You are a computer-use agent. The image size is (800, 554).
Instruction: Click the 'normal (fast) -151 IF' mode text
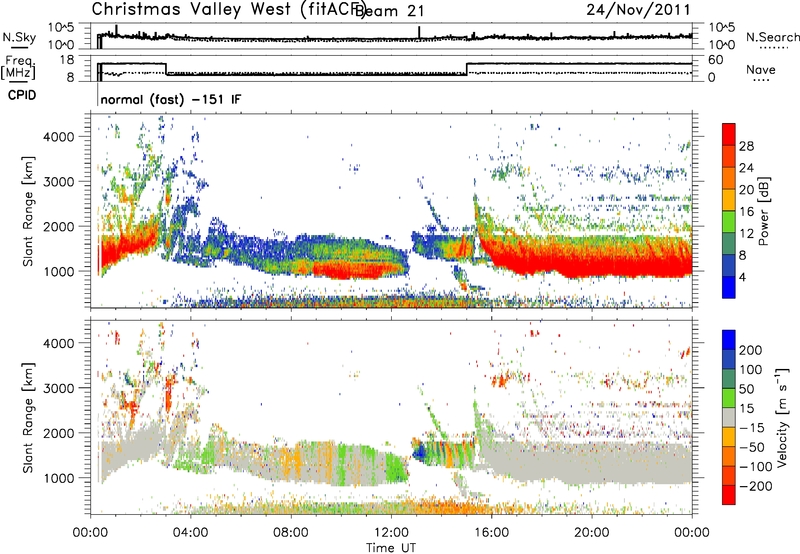pos(170,99)
